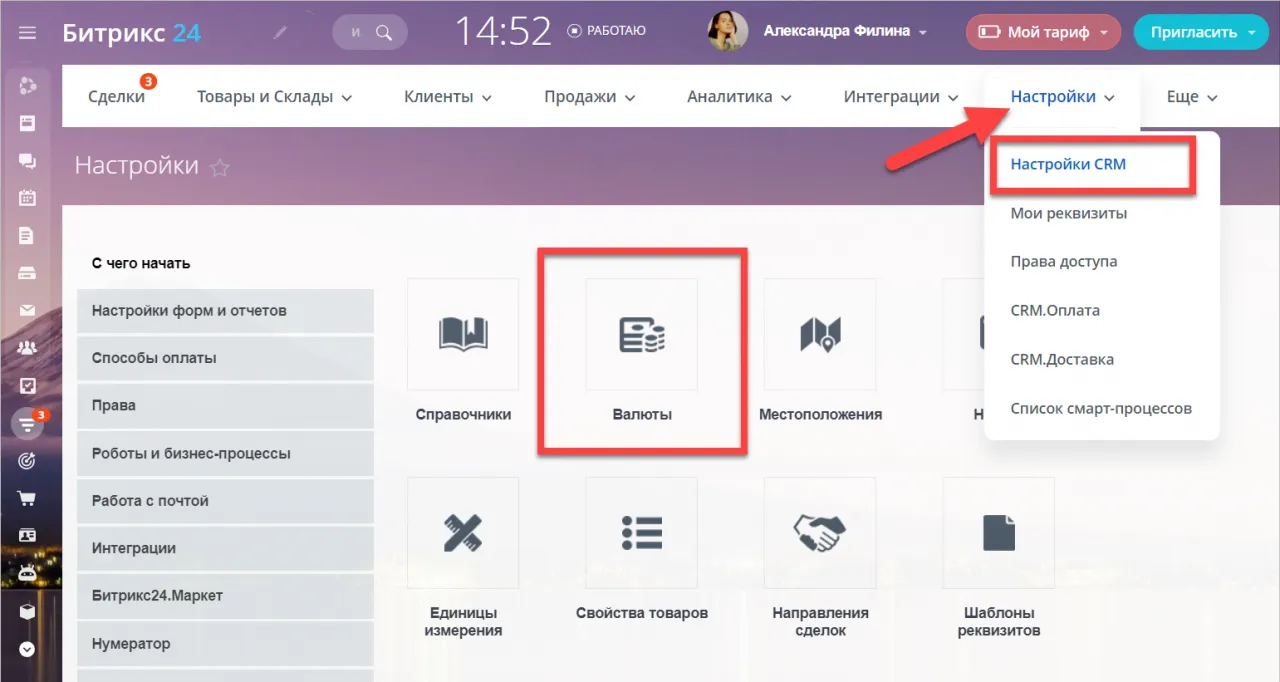Add Настройки page to favorites star
1280x682 pixels.
[220, 168]
